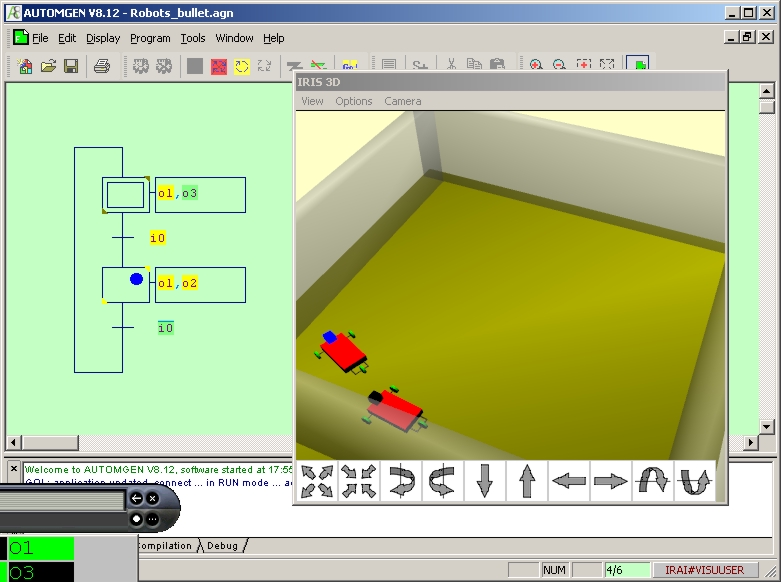The width and height of the screenshot is (781, 582).
Task: Click horizontal scrollbar left arrow
Action: pos(13,442)
